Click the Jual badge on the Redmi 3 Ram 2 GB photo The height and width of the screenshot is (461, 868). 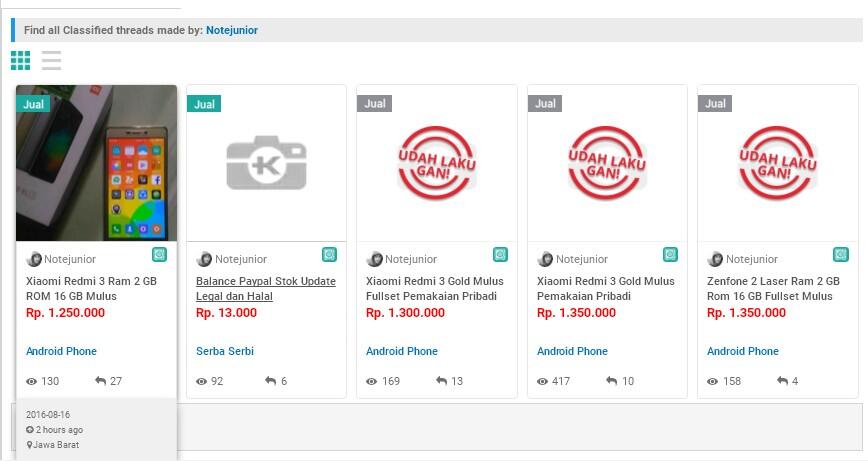pos(33,104)
